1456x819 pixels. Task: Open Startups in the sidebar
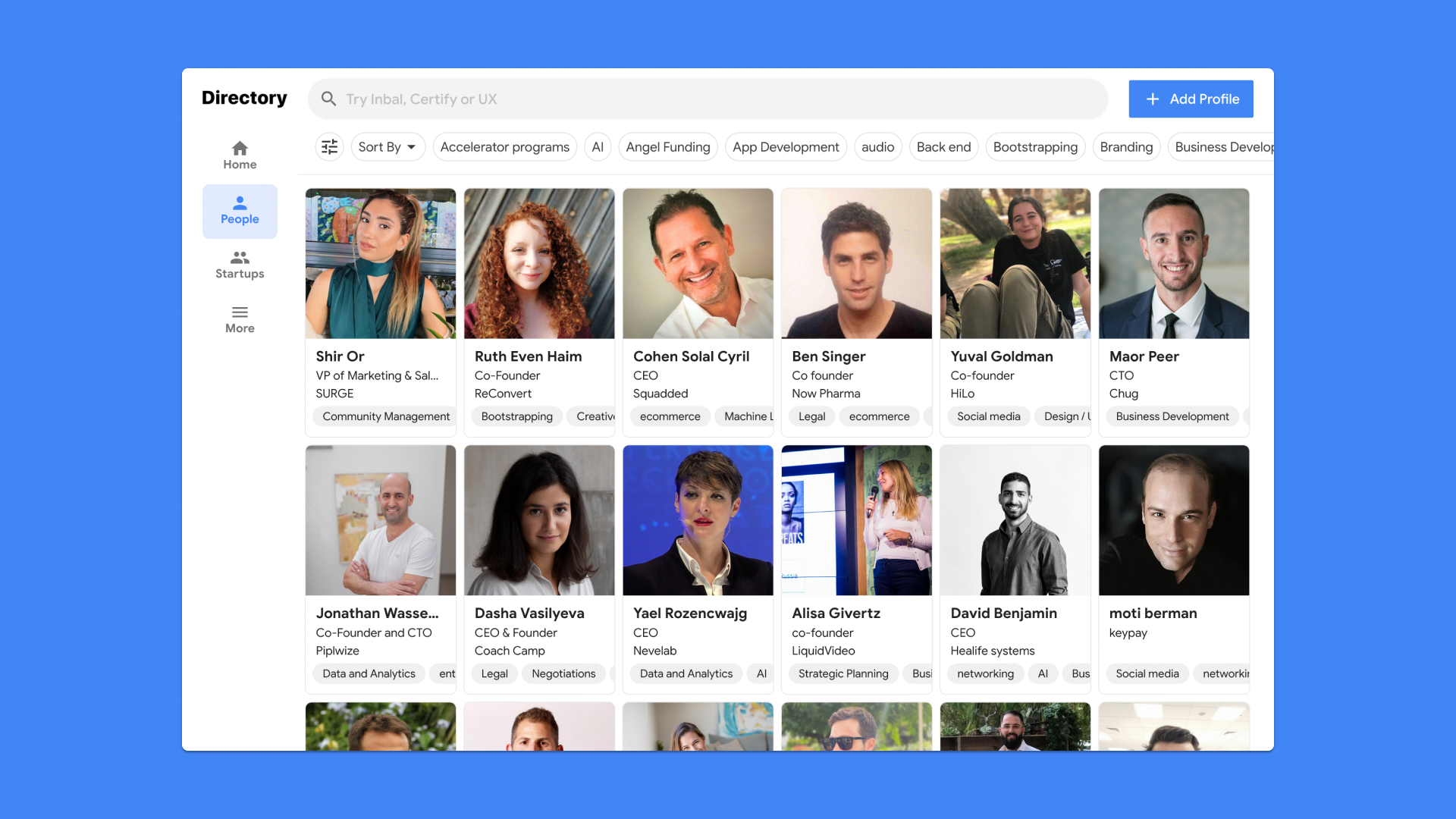(x=240, y=265)
